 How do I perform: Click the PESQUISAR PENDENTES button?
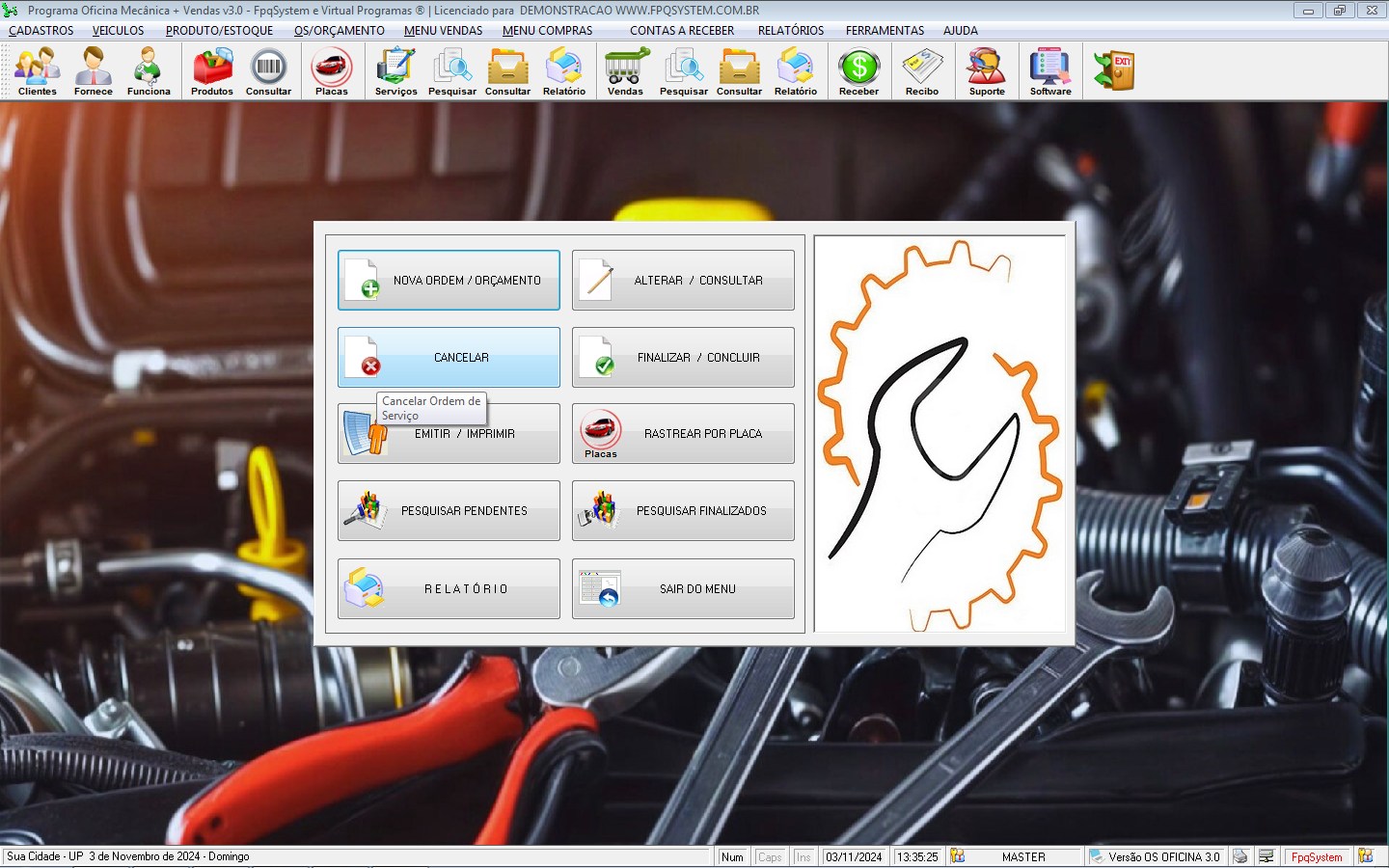(449, 511)
